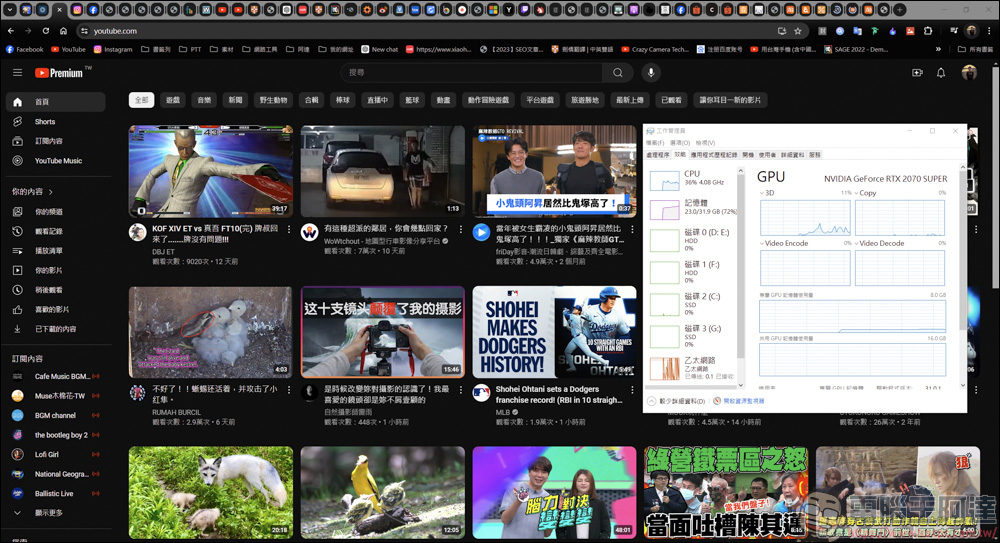Open the Facebook bookmark

(x=25, y=49)
